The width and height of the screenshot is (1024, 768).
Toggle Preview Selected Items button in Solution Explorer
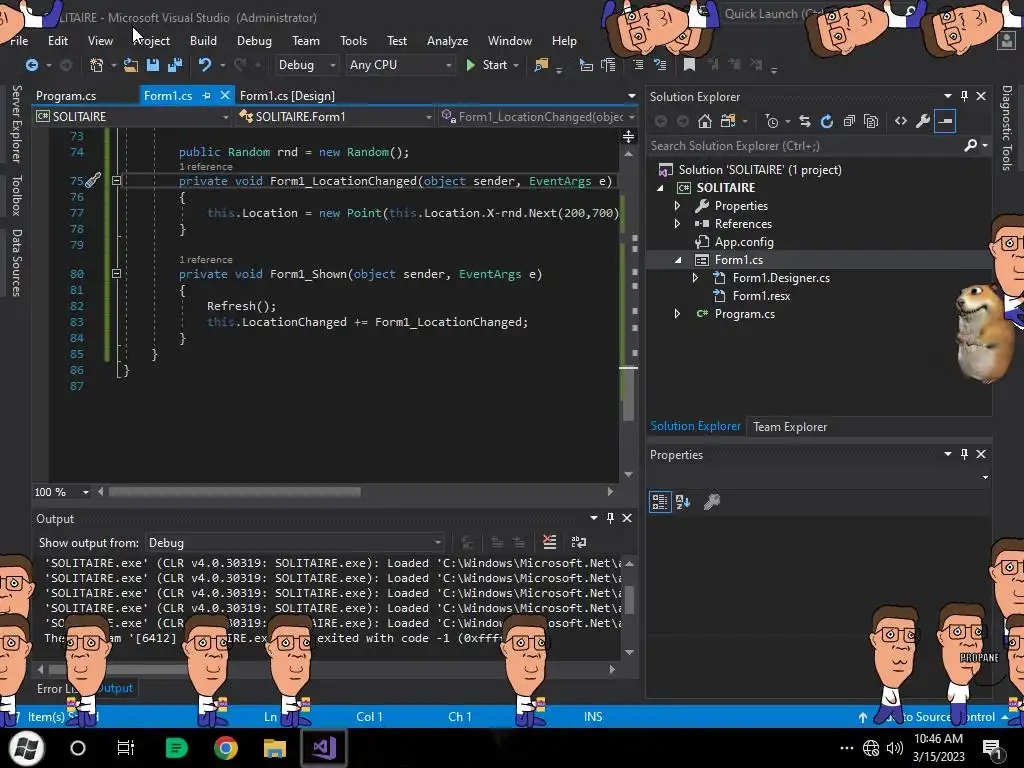pos(945,121)
